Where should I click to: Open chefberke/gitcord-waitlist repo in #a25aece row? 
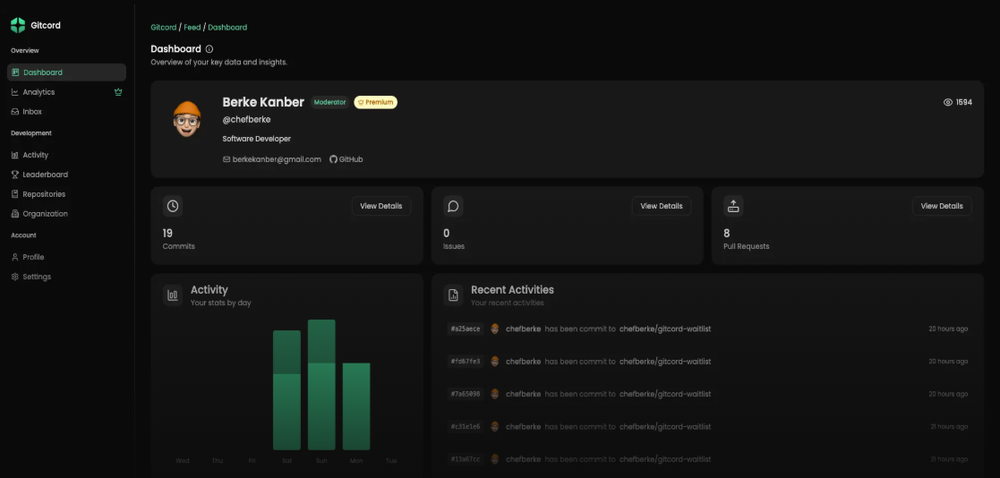point(665,329)
